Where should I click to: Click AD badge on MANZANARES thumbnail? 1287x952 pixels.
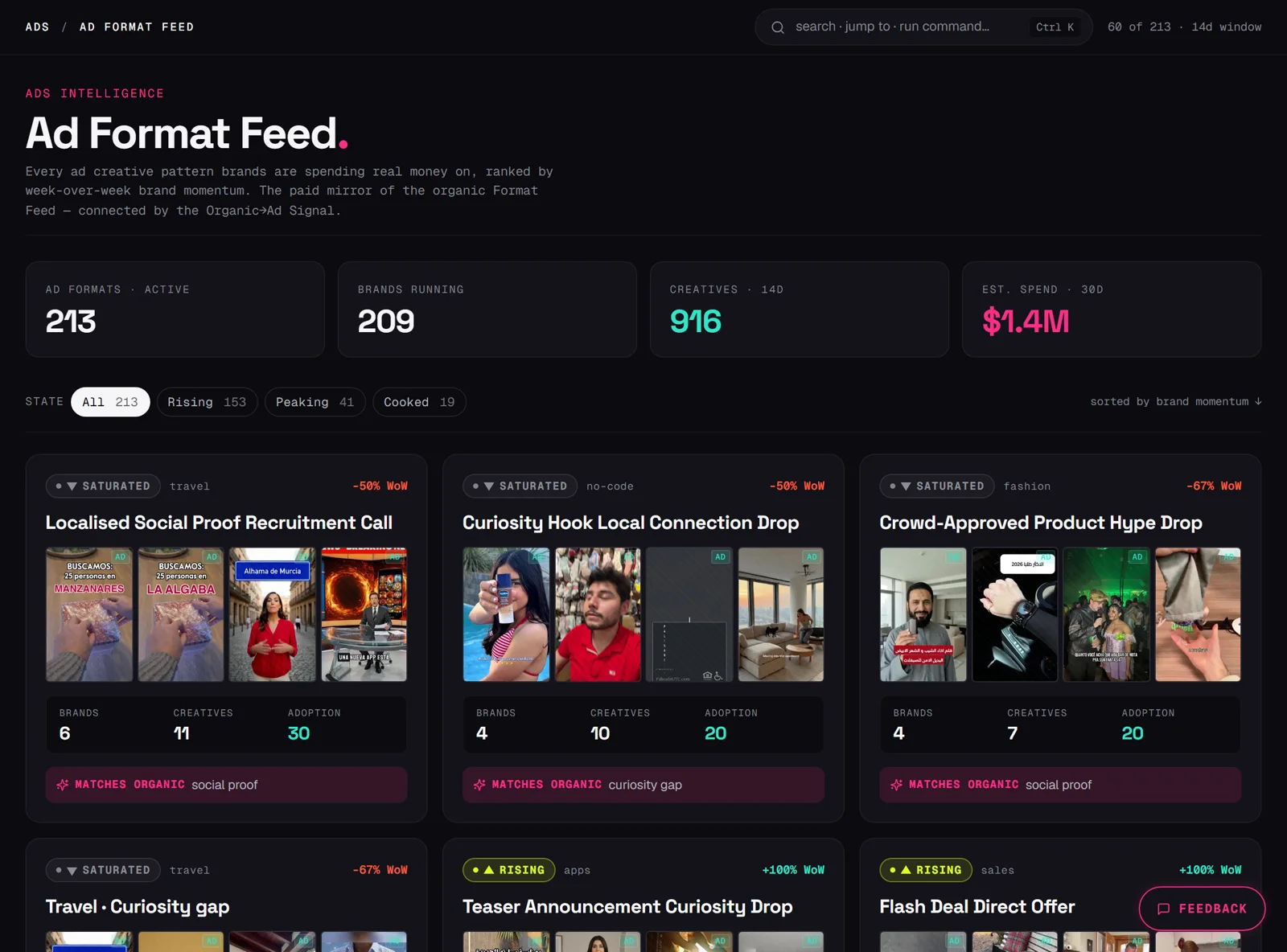pos(121,556)
